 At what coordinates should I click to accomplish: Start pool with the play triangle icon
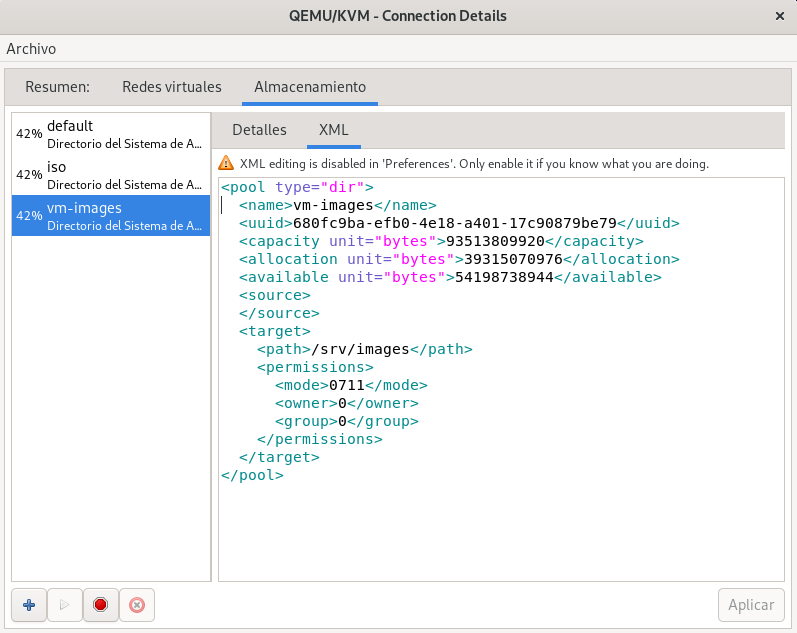coord(65,605)
